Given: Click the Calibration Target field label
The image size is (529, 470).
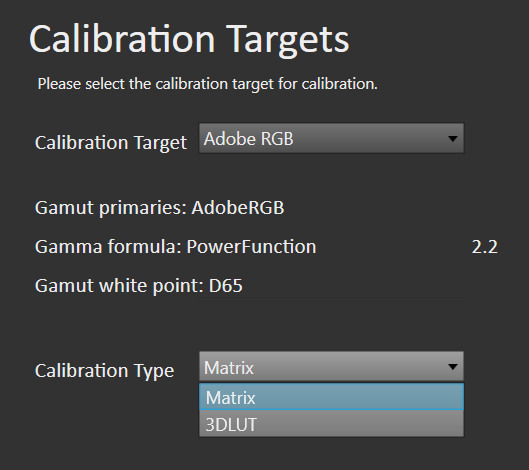Looking at the screenshot, I should coord(111,142).
